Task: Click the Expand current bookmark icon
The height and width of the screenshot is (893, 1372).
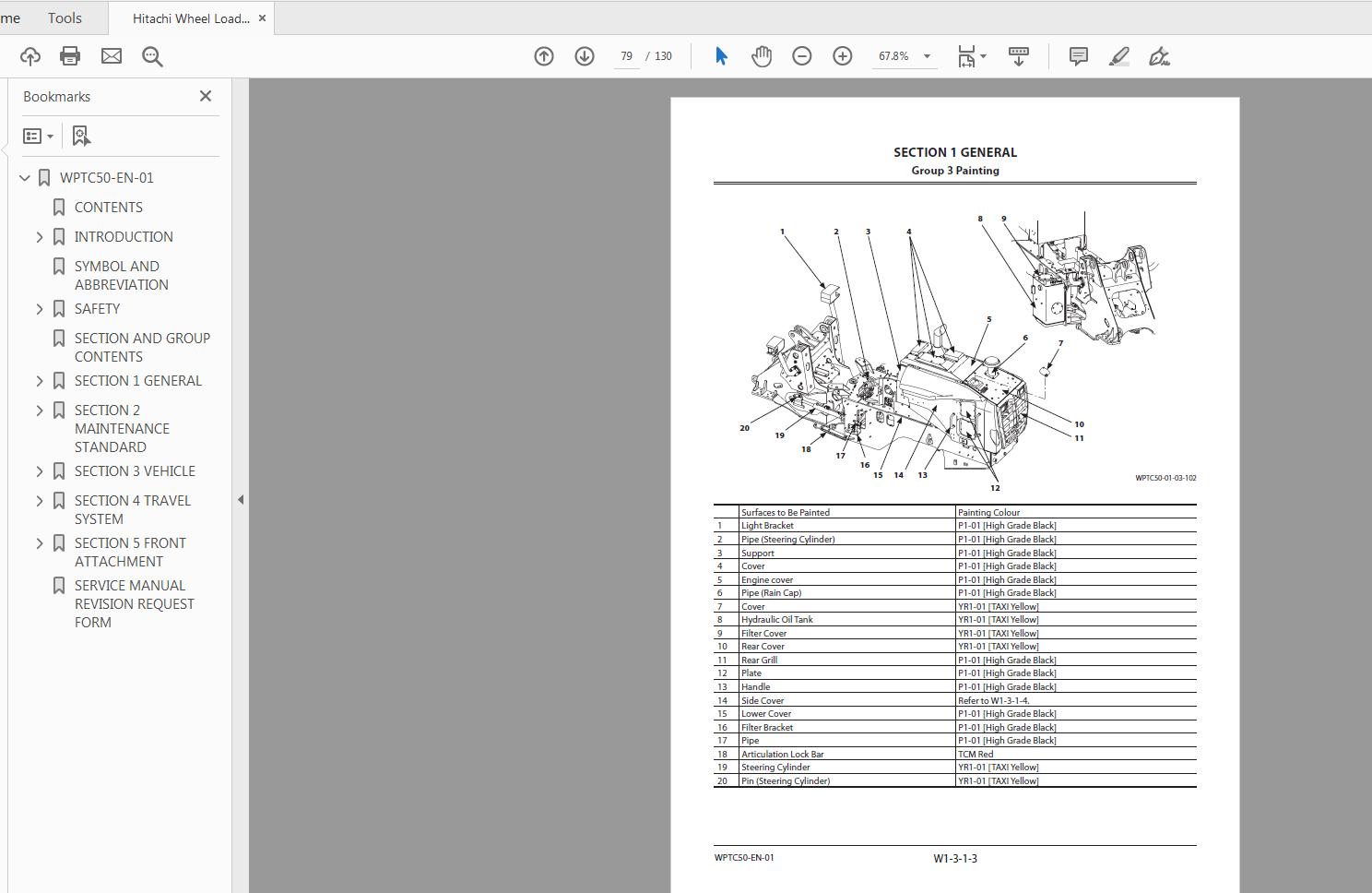Action: coord(81,136)
